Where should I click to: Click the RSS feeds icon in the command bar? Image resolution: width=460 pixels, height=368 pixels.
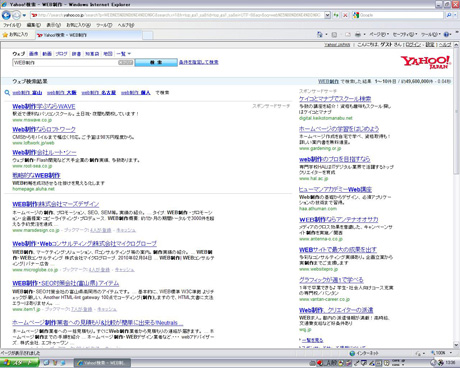coord(334,34)
